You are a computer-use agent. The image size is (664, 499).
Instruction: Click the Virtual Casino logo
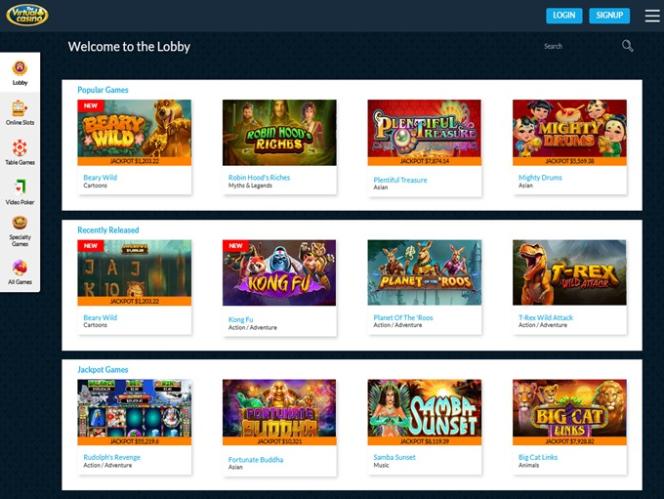coord(28,15)
